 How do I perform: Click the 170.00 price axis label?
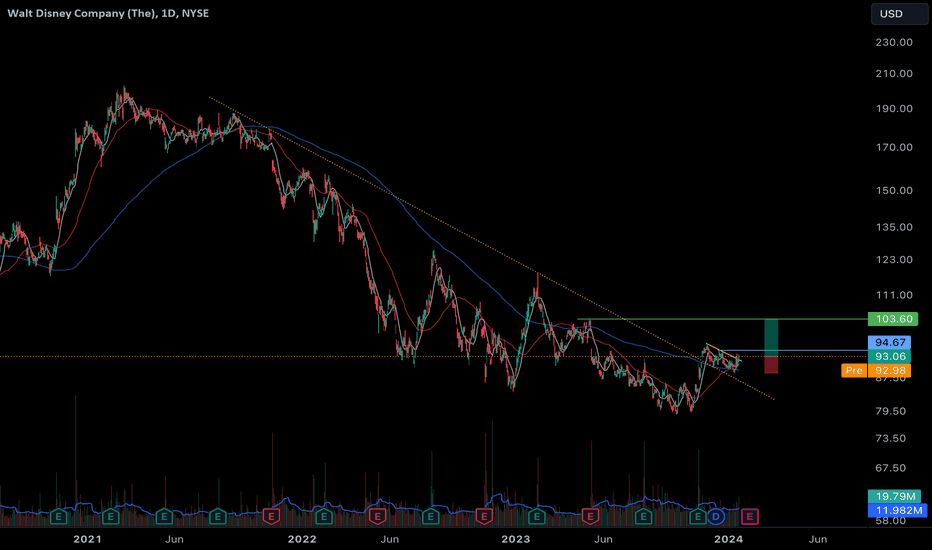tap(894, 147)
